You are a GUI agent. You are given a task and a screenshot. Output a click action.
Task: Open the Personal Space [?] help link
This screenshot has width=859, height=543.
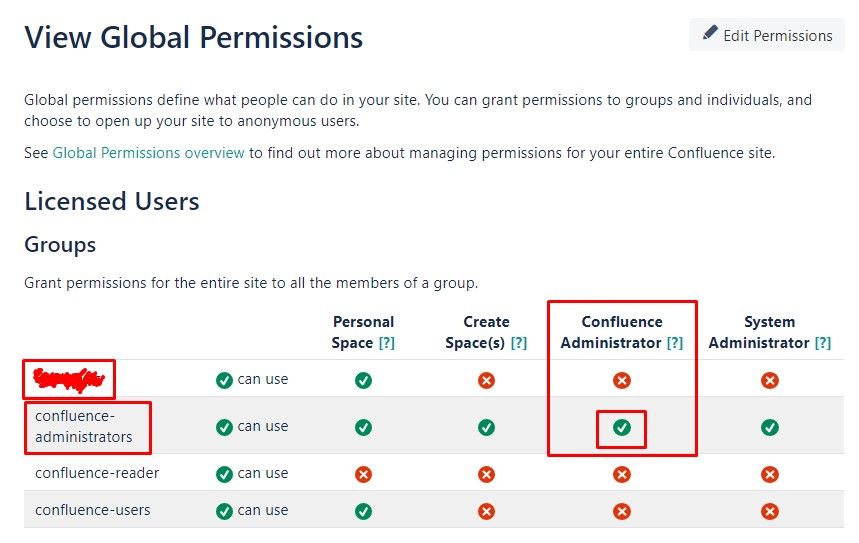386,343
